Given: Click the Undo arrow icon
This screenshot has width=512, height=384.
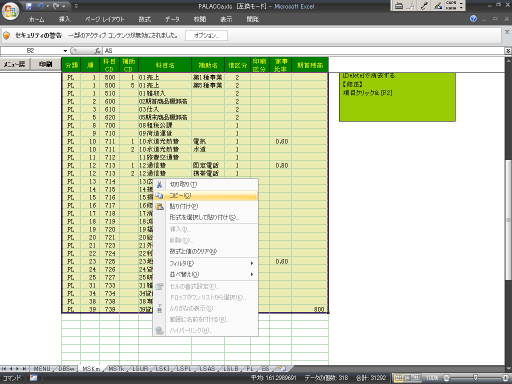Looking at the screenshot, I should click(40, 6).
